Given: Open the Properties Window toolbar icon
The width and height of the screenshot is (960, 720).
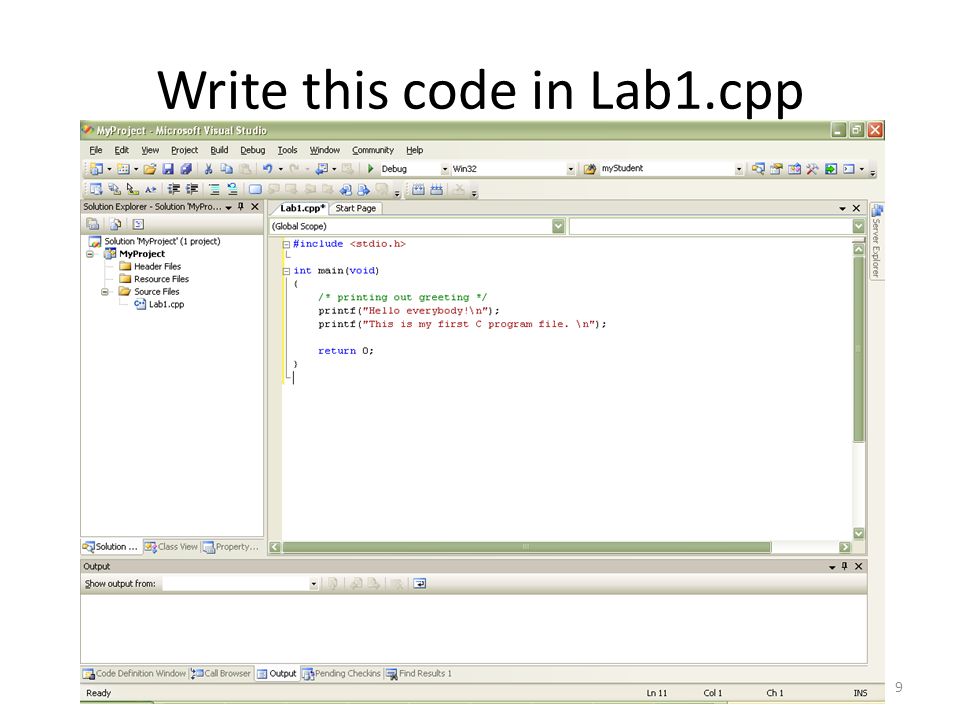Looking at the screenshot, I should (776, 169).
